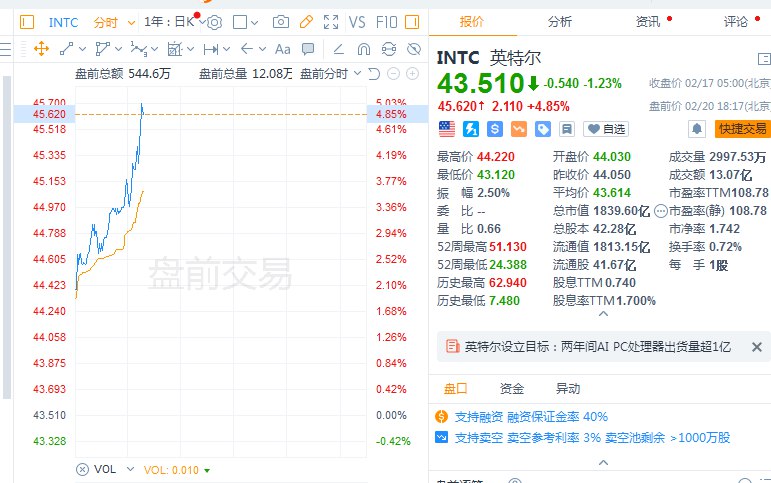Viewport: 771px width, 483px height.
Task: Select the comment bubble note tool
Action: pos(308,49)
